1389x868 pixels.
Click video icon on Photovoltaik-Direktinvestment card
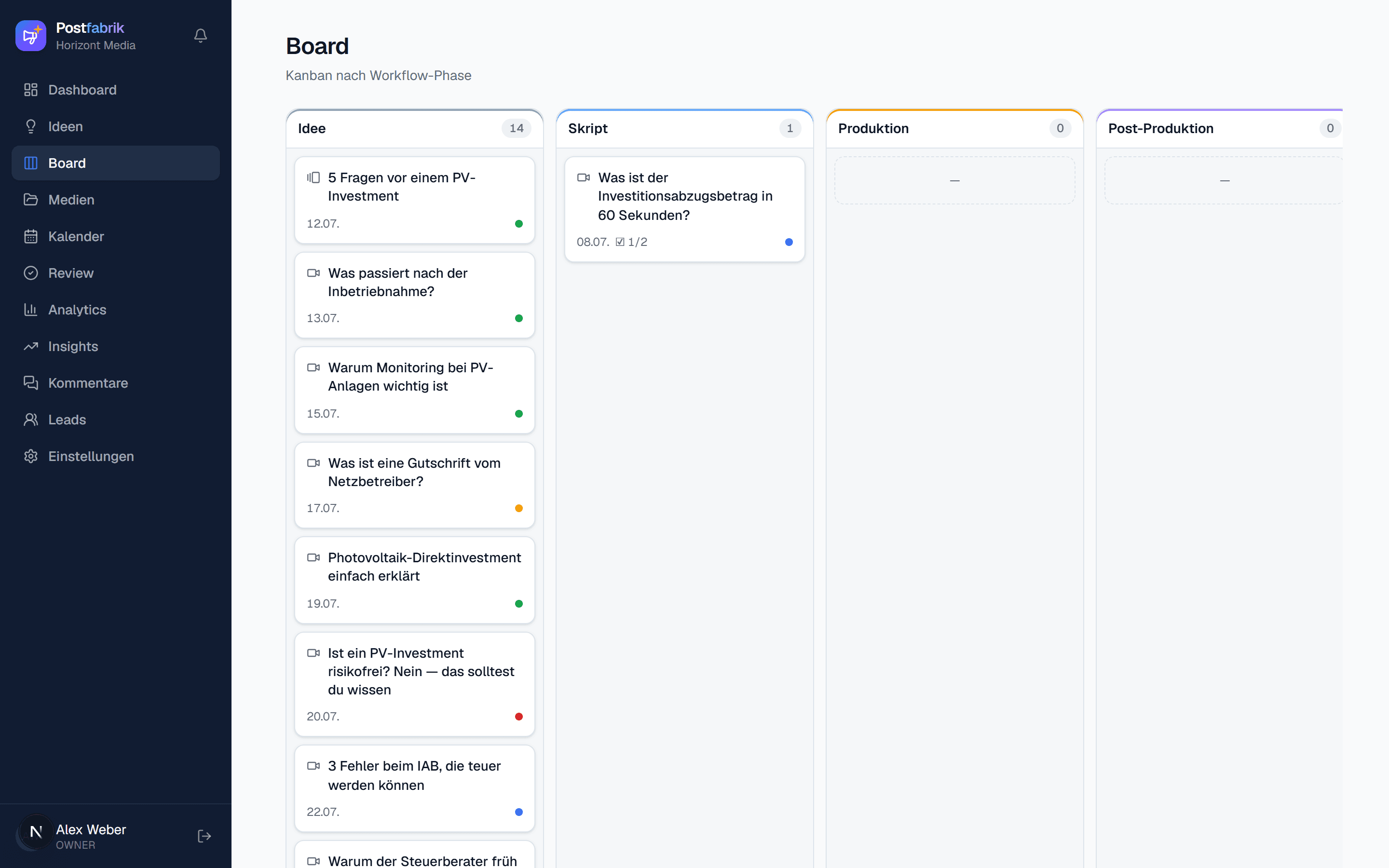[x=313, y=557]
